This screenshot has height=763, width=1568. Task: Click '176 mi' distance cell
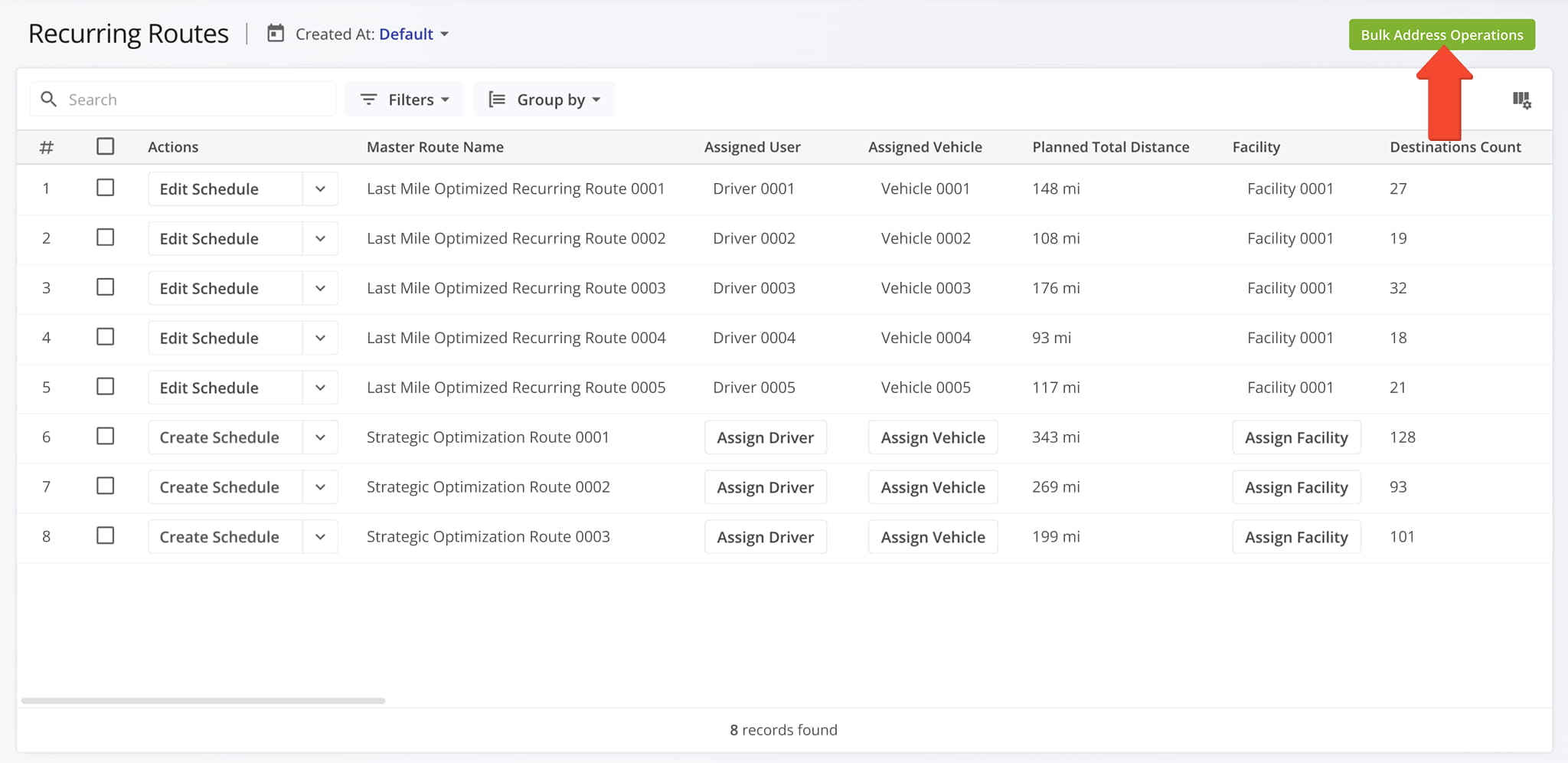coord(1056,288)
